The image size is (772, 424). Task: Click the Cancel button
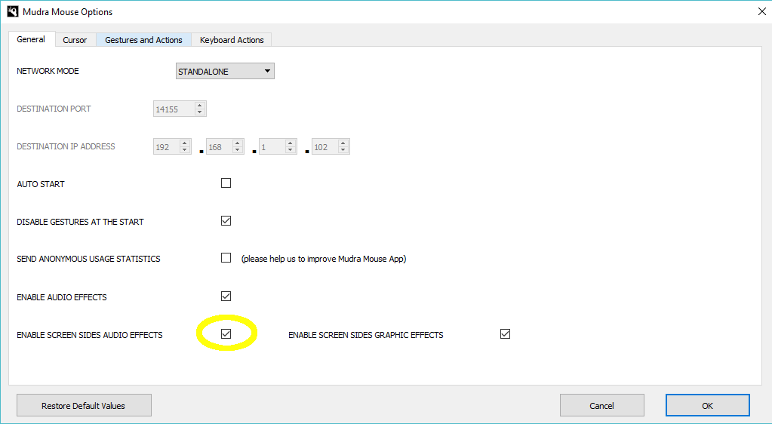602,406
